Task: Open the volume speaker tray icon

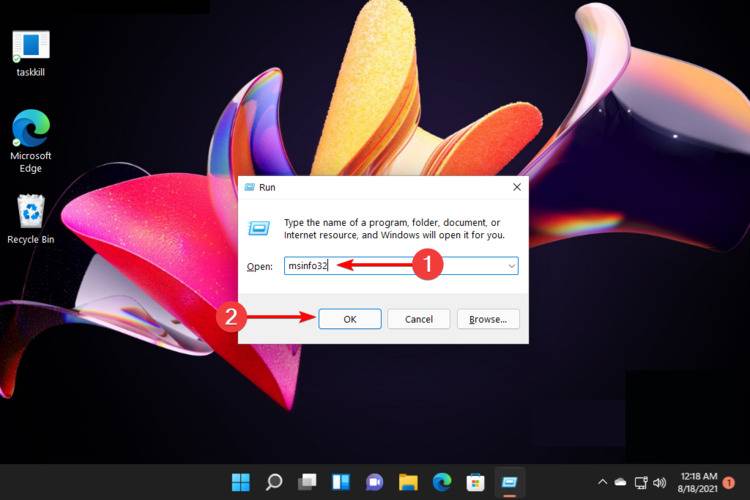Action: [658, 482]
